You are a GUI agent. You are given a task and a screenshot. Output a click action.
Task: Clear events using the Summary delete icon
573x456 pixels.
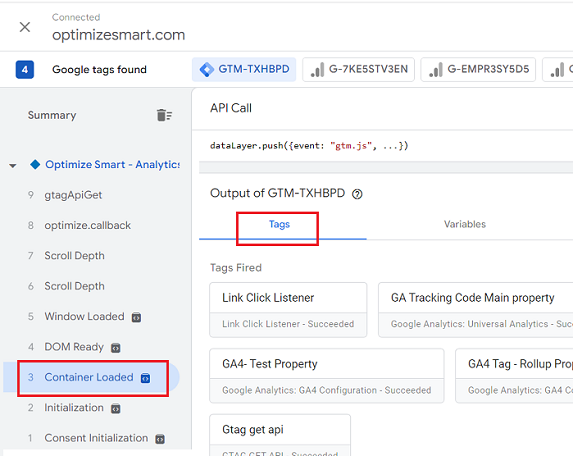point(164,115)
